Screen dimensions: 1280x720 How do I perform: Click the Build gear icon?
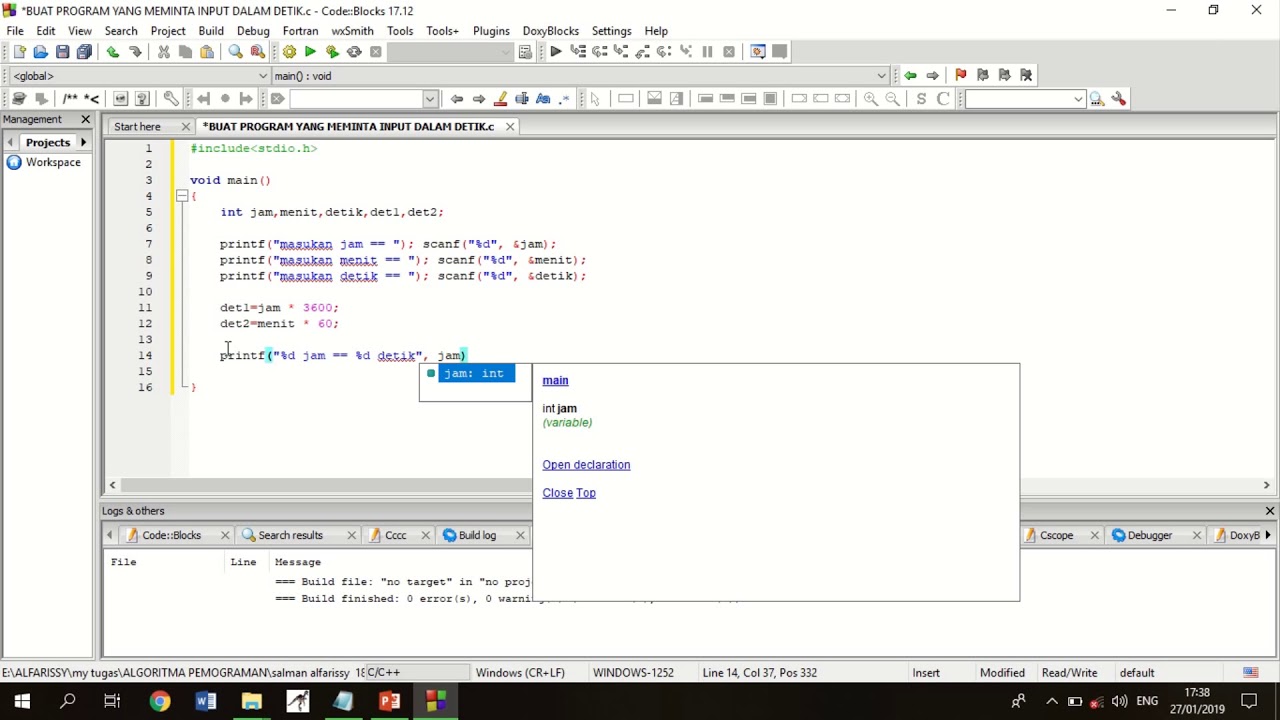click(x=289, y=52)
